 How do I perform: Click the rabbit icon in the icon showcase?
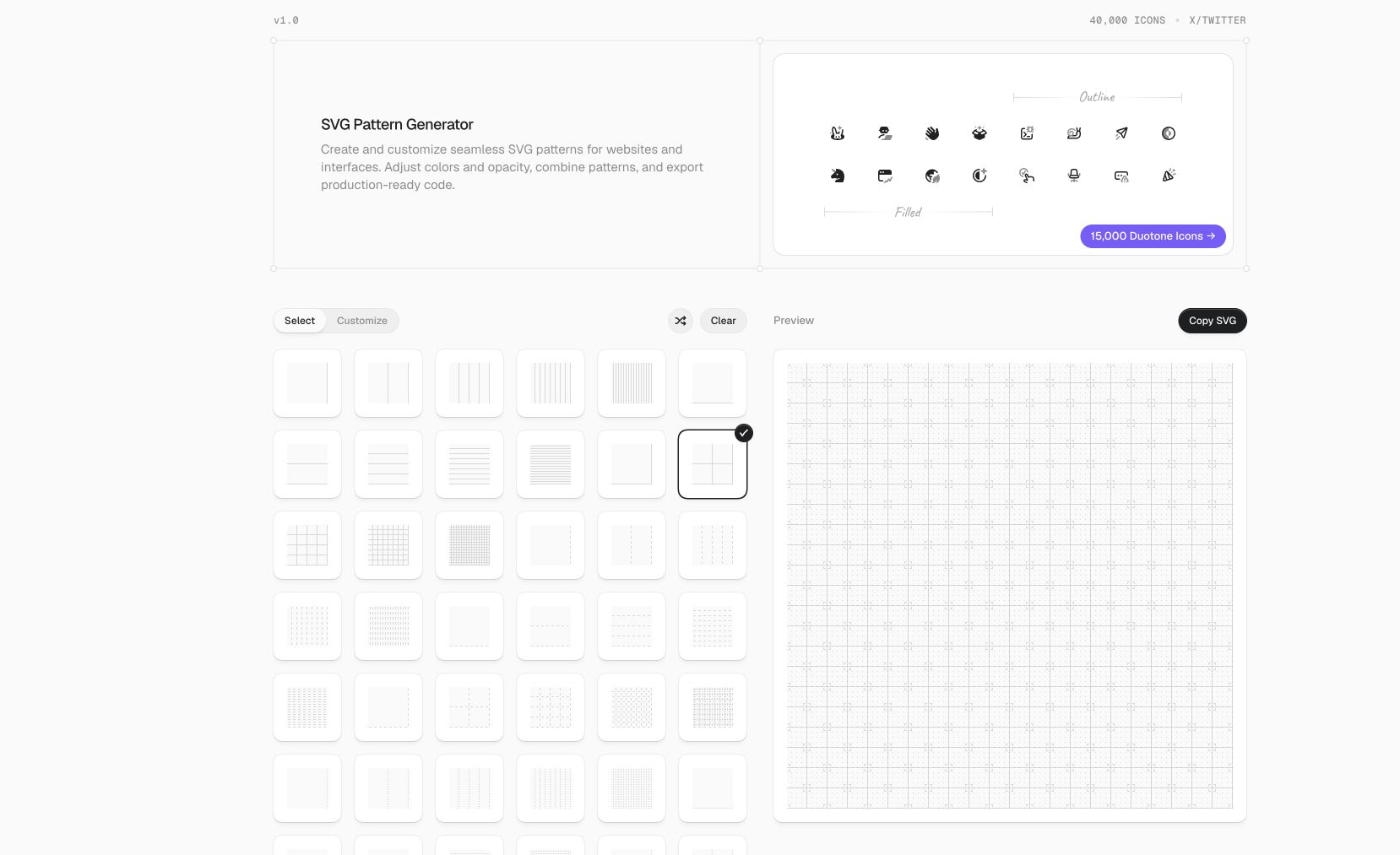click(838, 133)
